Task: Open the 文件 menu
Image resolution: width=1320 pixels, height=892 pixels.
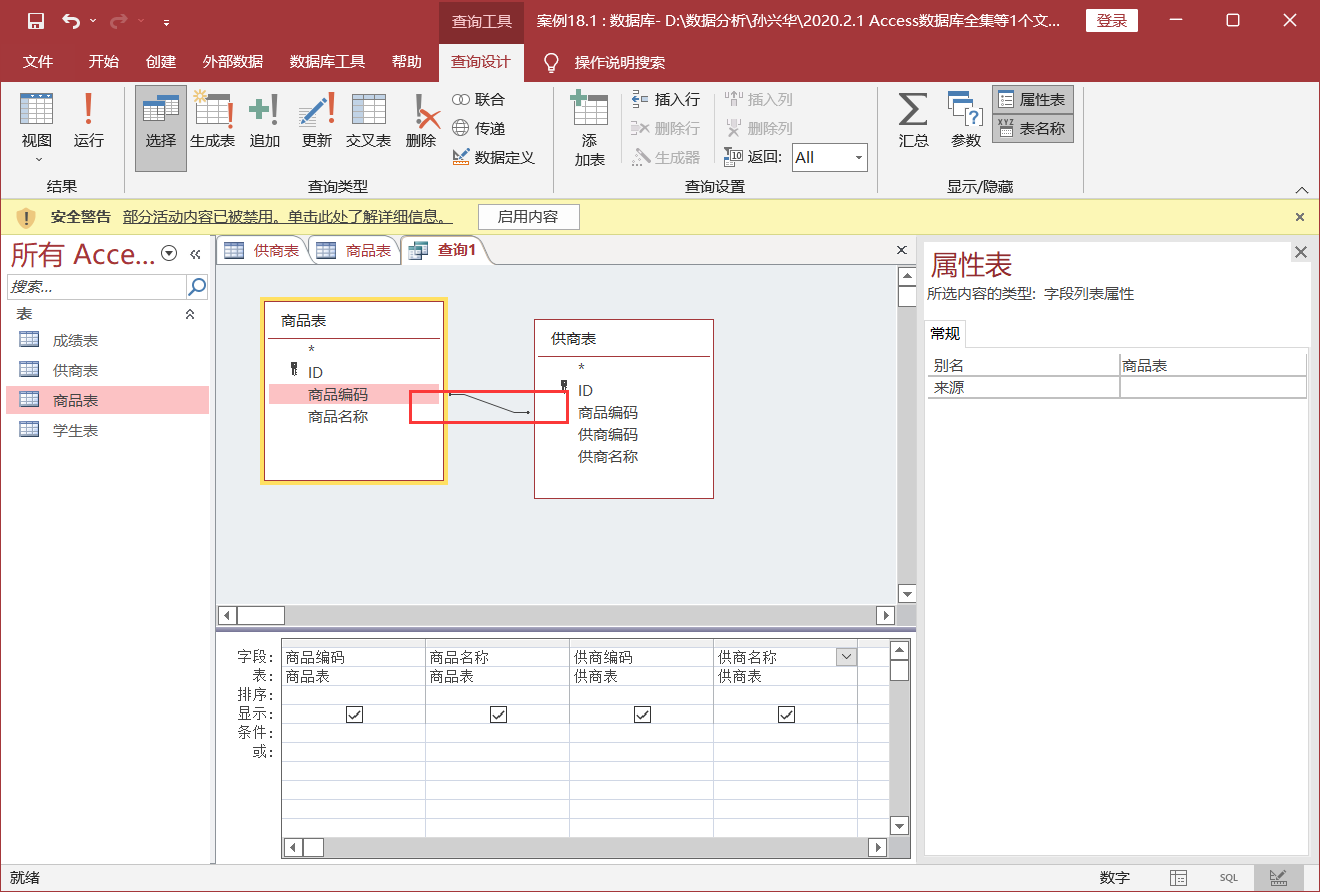Action: 38,62
